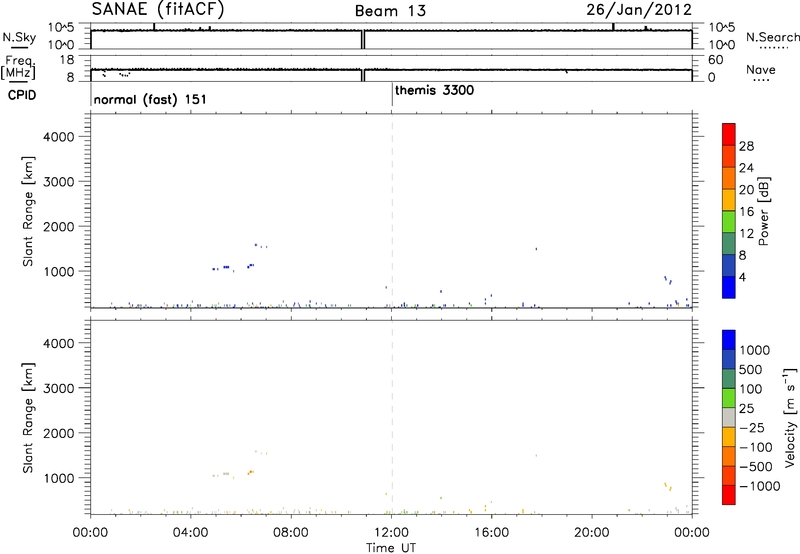
Task: Select the 16:00 time tick label
Action: 491,533
